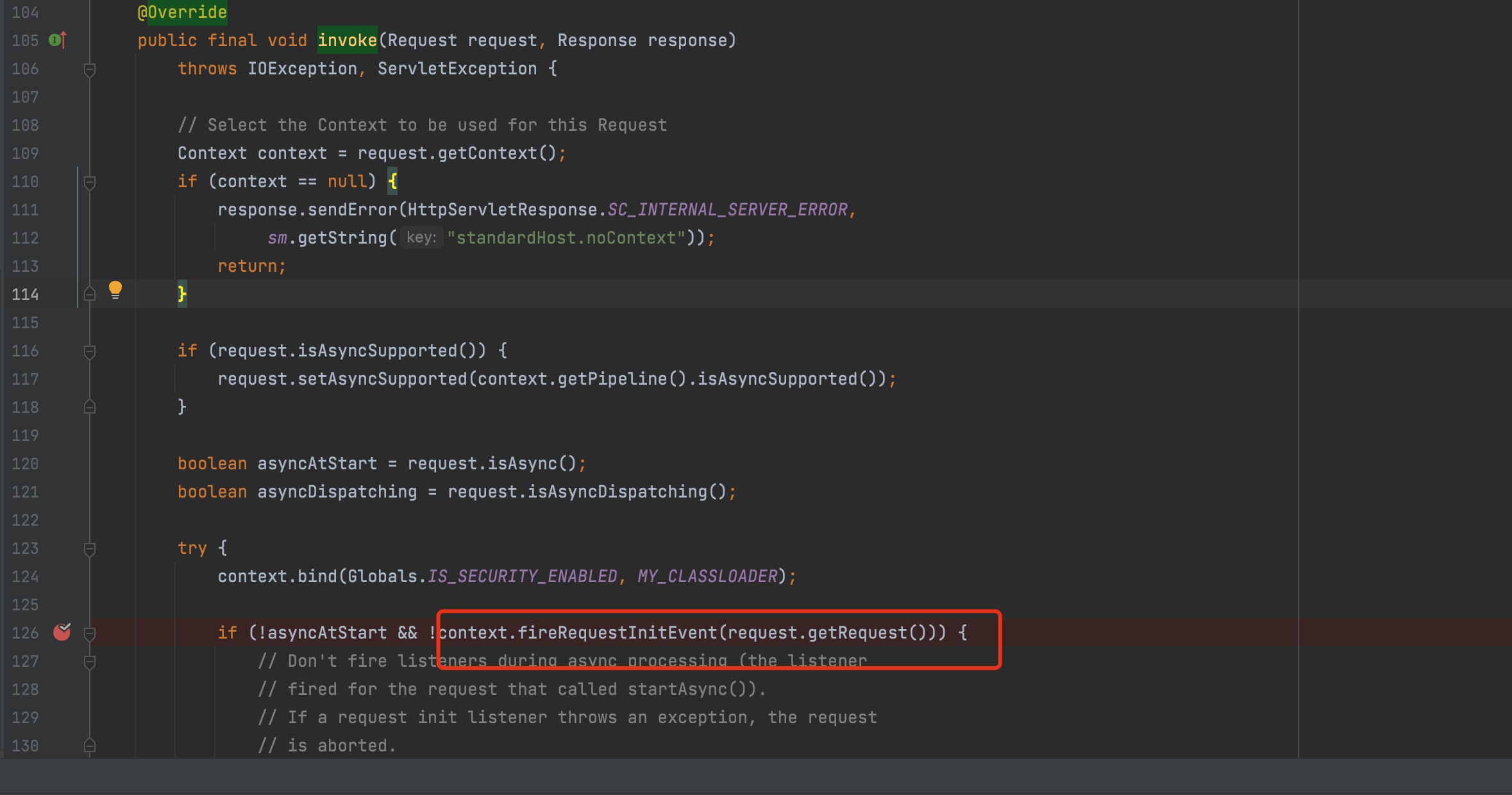Click the Globals class reference
This screenshot has width=1512, height=795.
coord(382,576)
